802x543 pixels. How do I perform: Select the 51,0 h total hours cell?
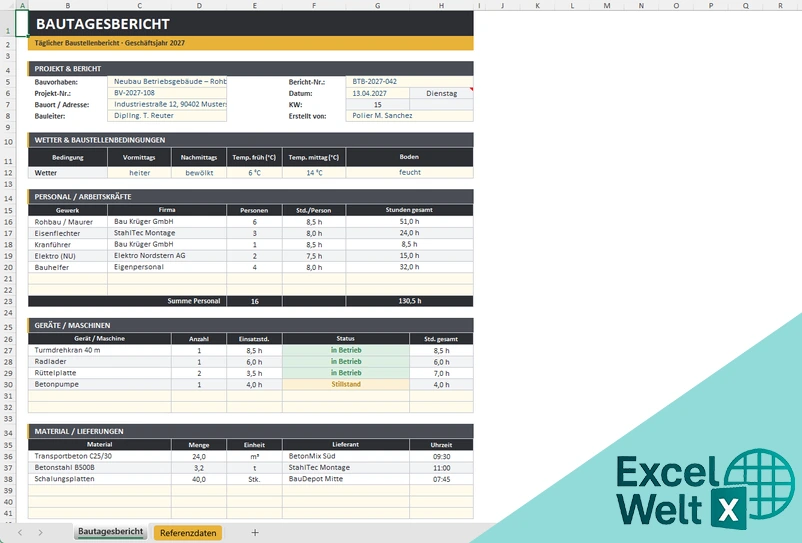[409, 222]
